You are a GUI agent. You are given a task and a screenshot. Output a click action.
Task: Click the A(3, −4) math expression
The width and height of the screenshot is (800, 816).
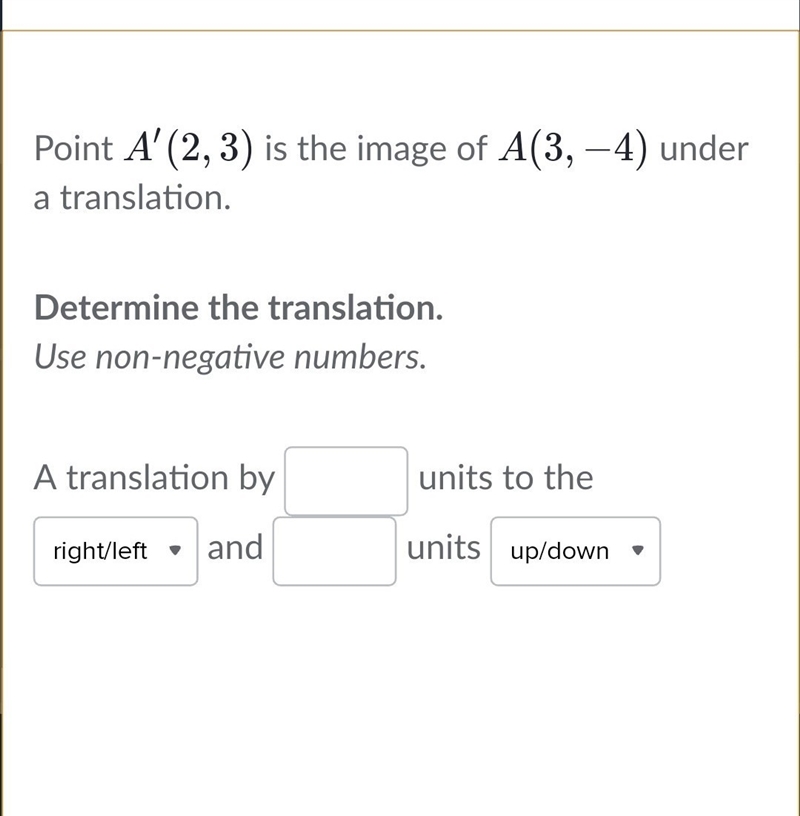573,149
